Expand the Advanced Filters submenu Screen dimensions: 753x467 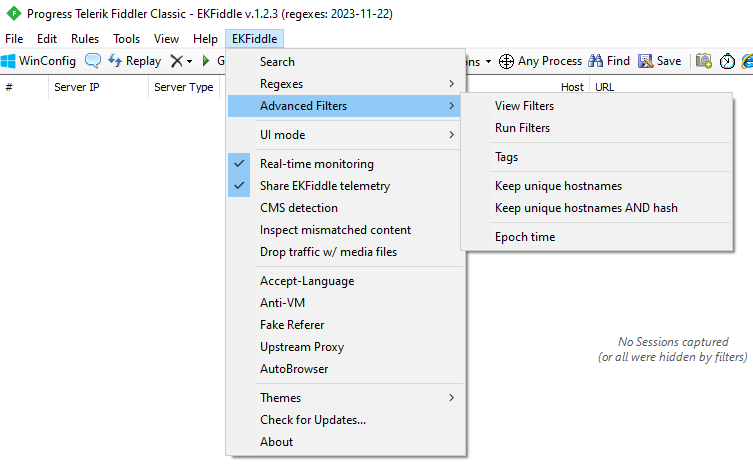pos(344,106)
